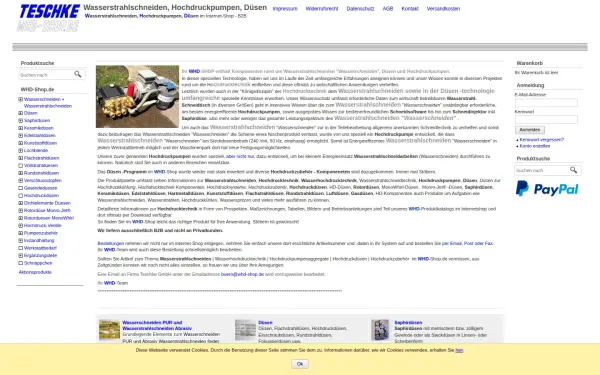Focus the Kennwort password field
This screenshot has width=600, height=375.
(x=546, y=119)
